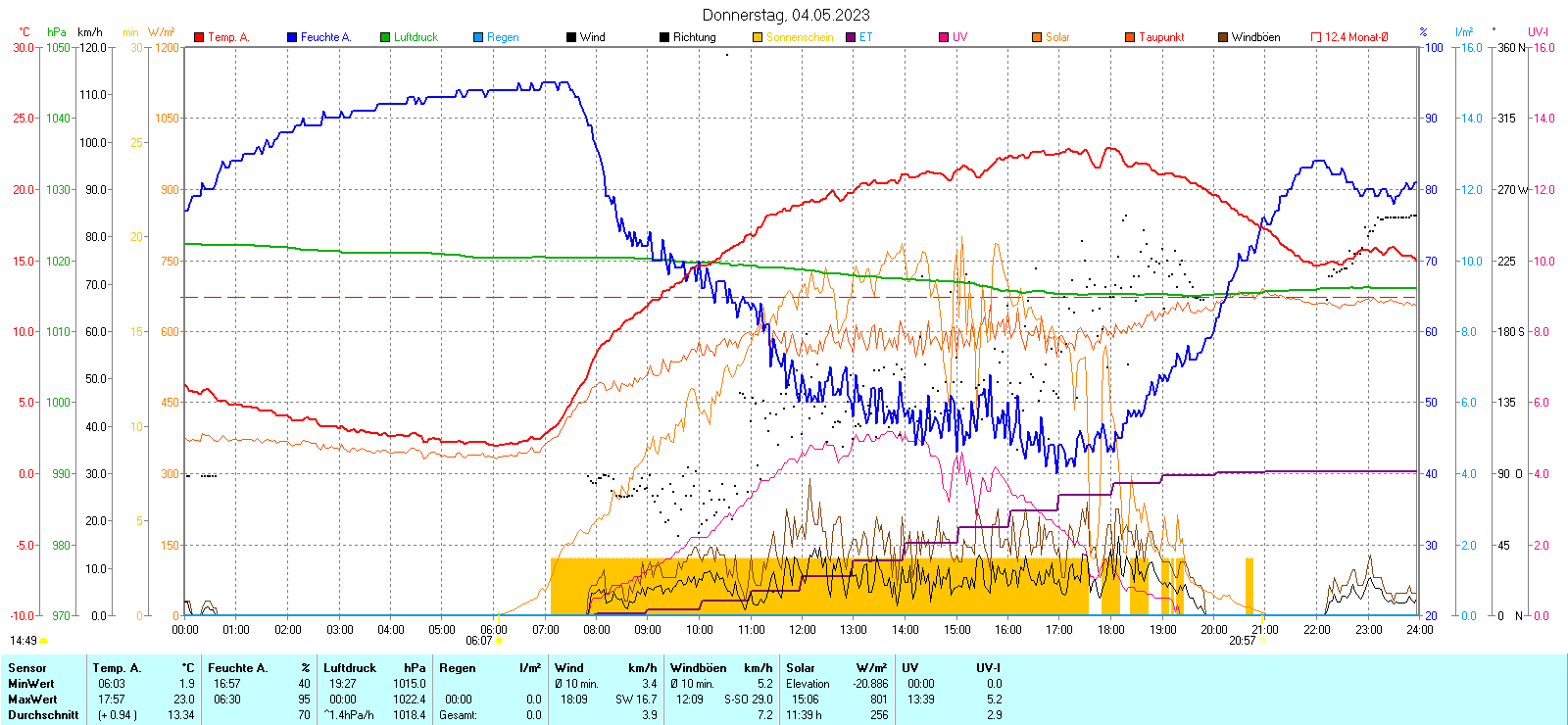Click the chart title Donnerstag, 04.05.2023
This screenshot has height=725, width=1568.
coord(786,15)
